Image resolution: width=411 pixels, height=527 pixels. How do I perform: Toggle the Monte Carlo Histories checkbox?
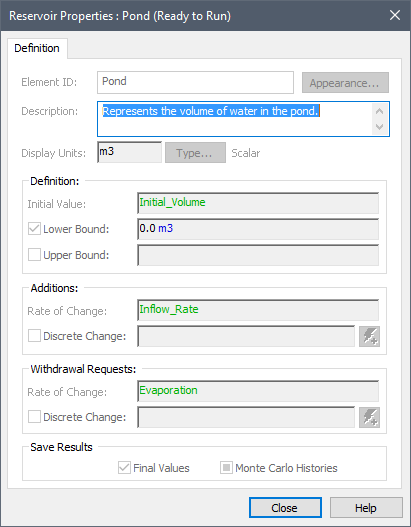[x=226, y=468]
